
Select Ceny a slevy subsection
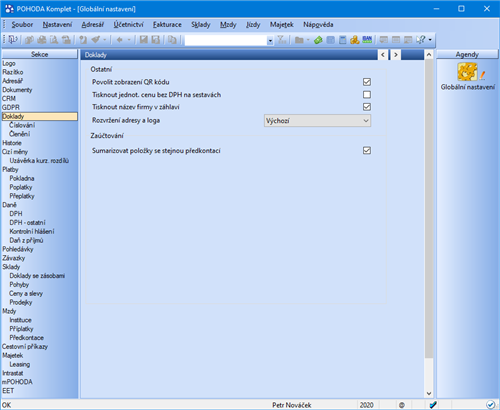[x=26, y=293]
